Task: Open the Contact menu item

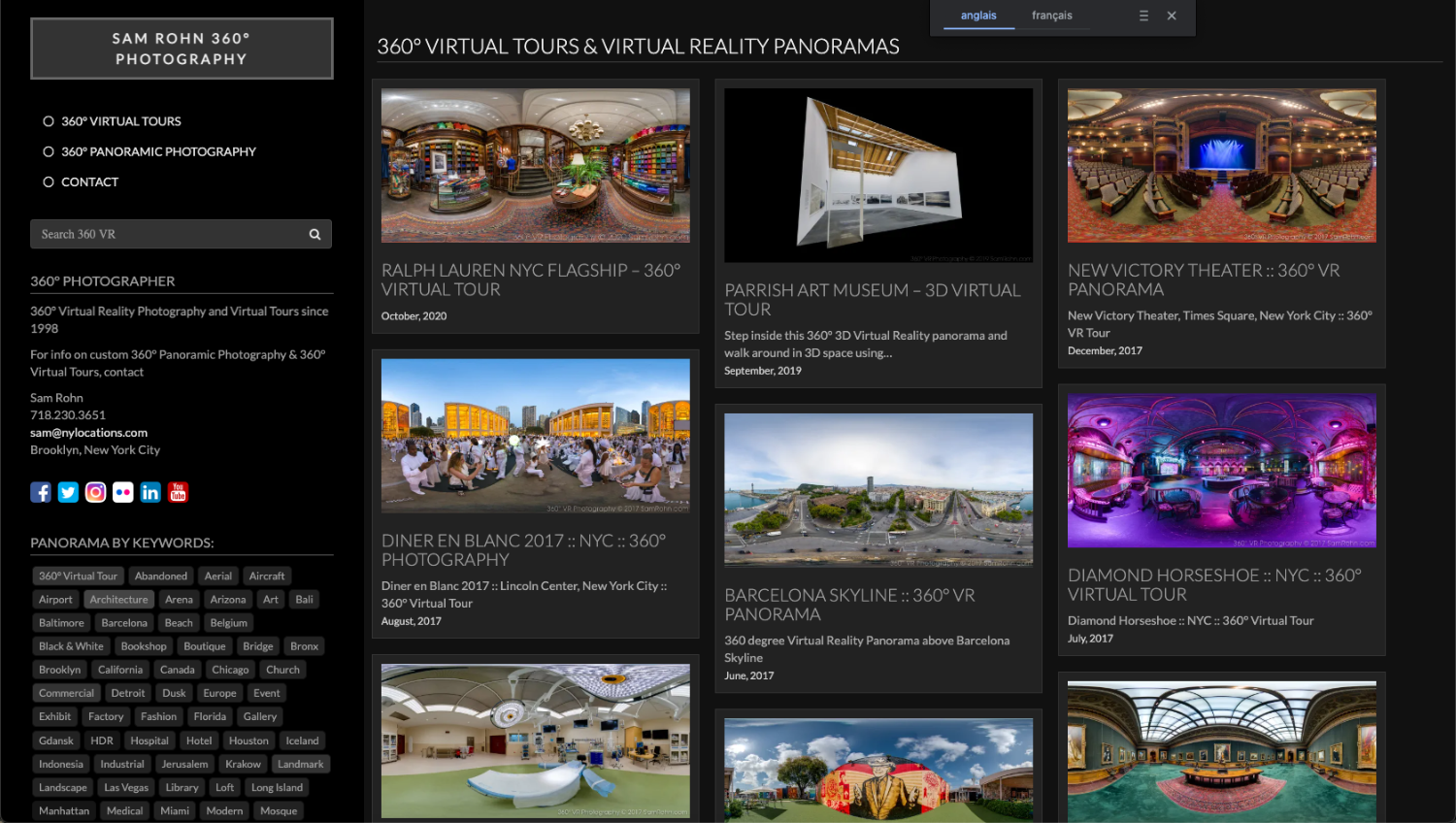Action: click(x=89, y=181)
